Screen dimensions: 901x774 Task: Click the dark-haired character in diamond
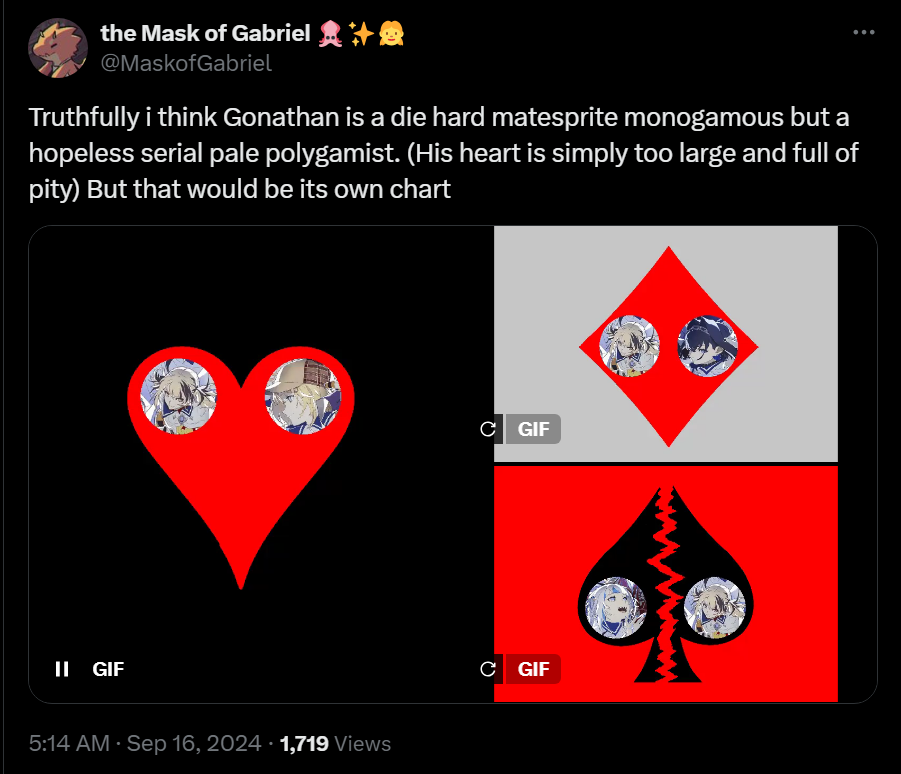tap(707, 346)
